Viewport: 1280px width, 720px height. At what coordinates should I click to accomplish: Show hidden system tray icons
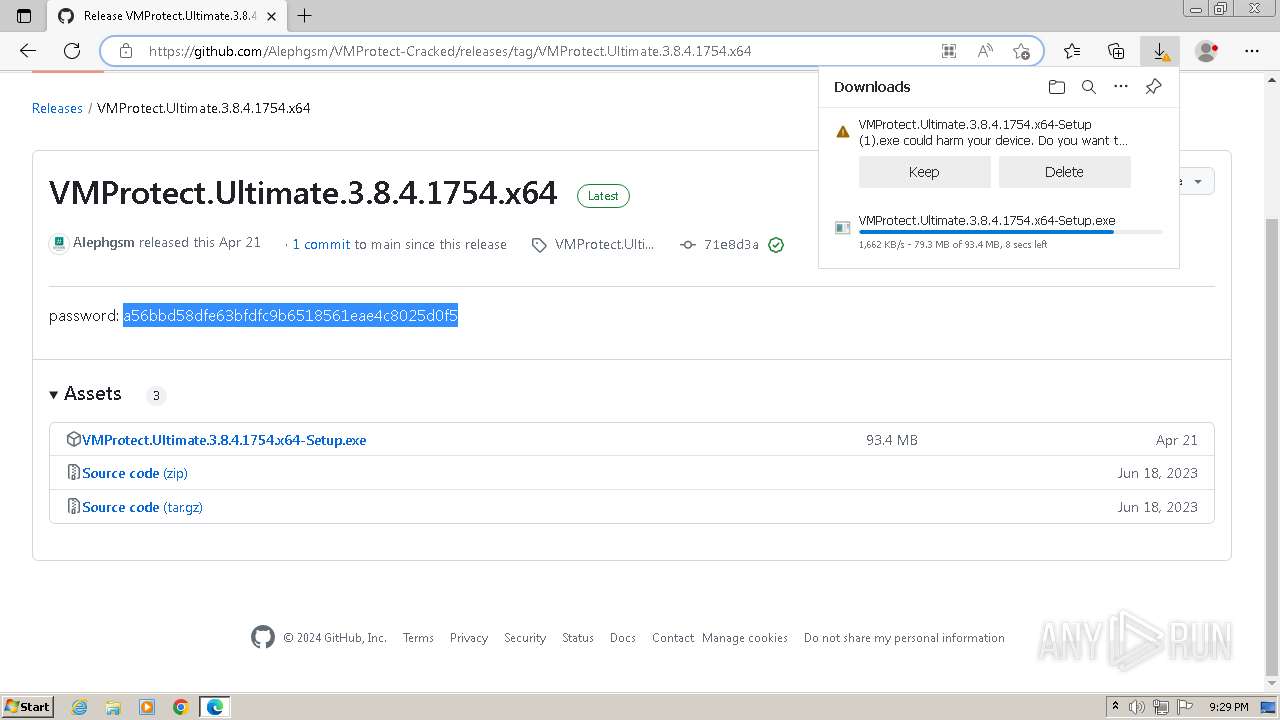[1115, 707]
